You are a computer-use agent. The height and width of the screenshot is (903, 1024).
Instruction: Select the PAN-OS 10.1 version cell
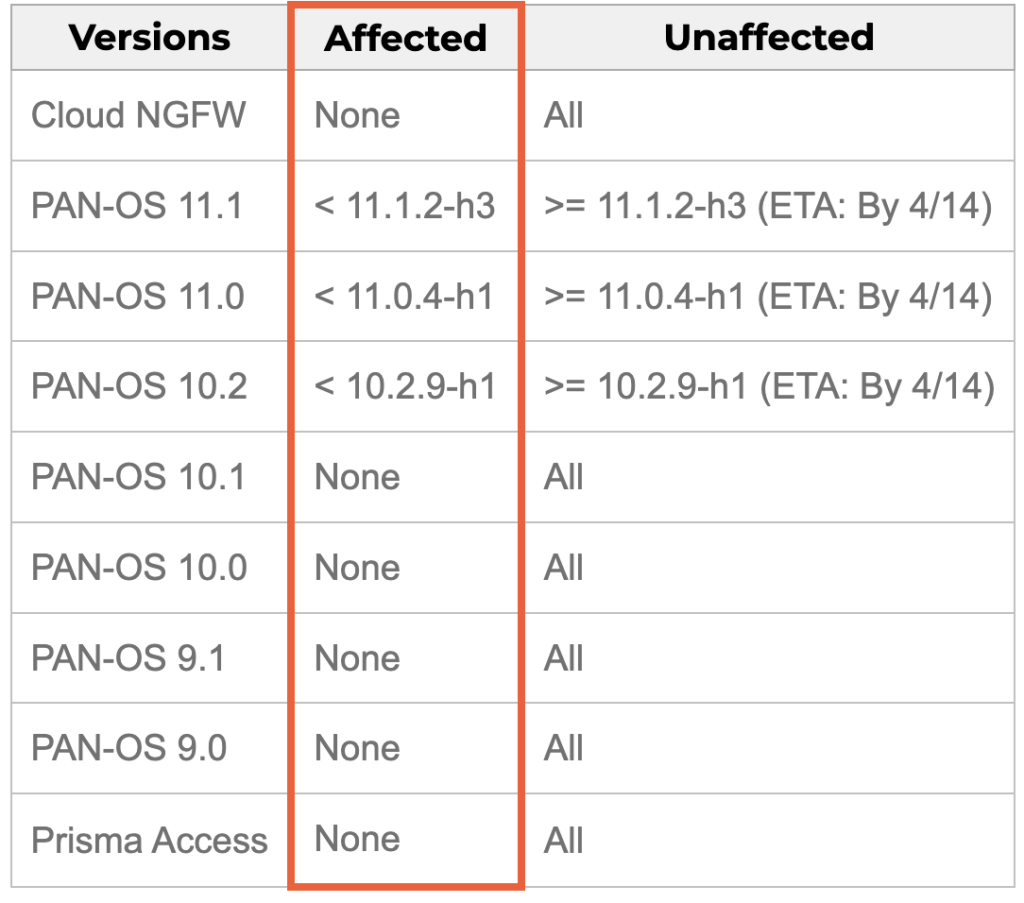137,477
